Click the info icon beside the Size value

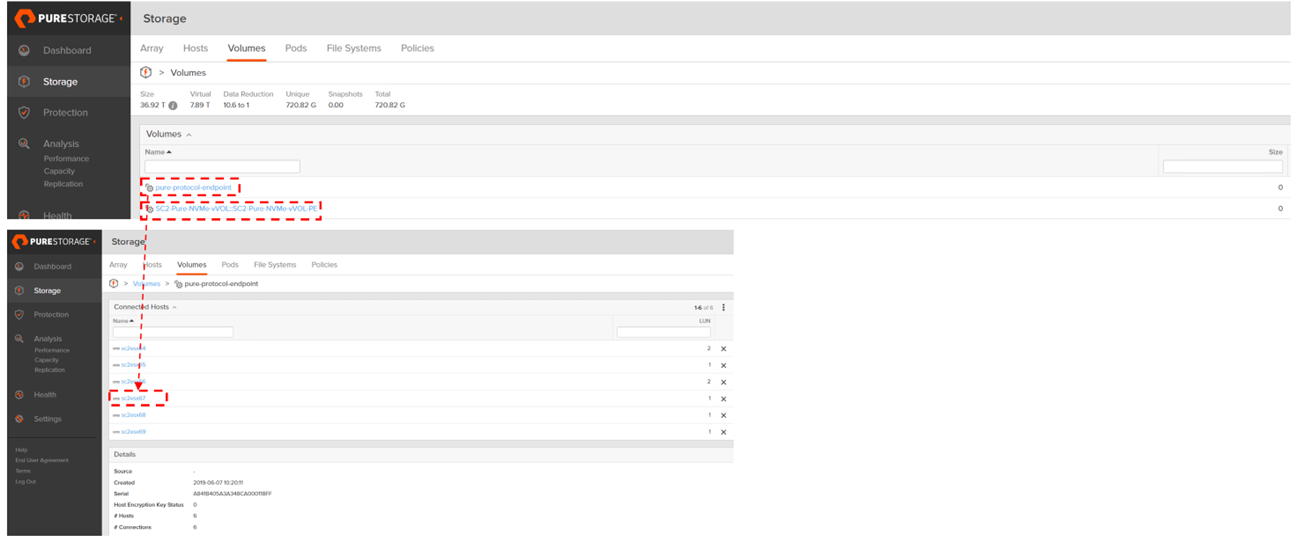coord(173,105)
